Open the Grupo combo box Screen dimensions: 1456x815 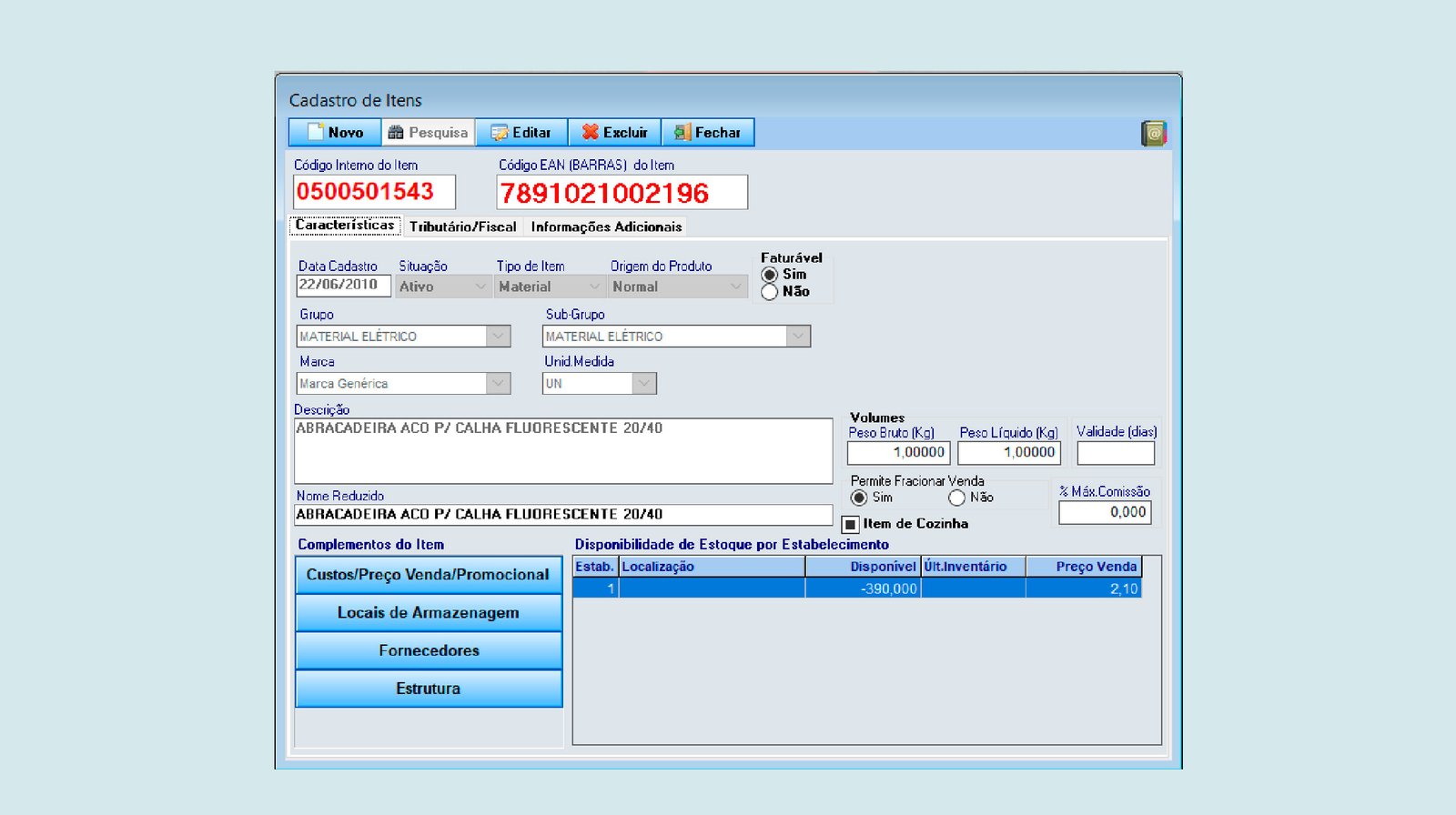pyautogui.click(x=403, y=337)
